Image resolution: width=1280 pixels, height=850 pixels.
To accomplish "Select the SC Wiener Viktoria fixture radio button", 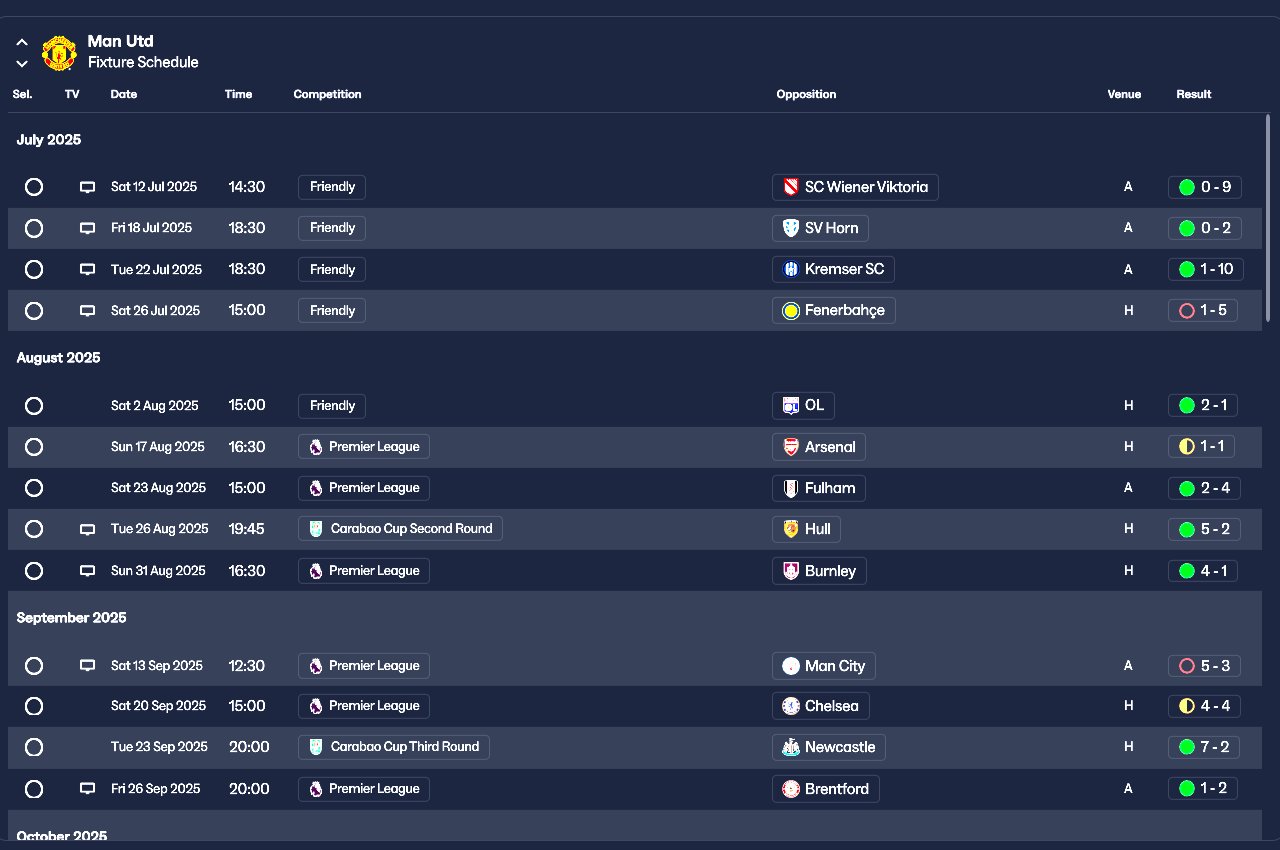I will (34, 187).
